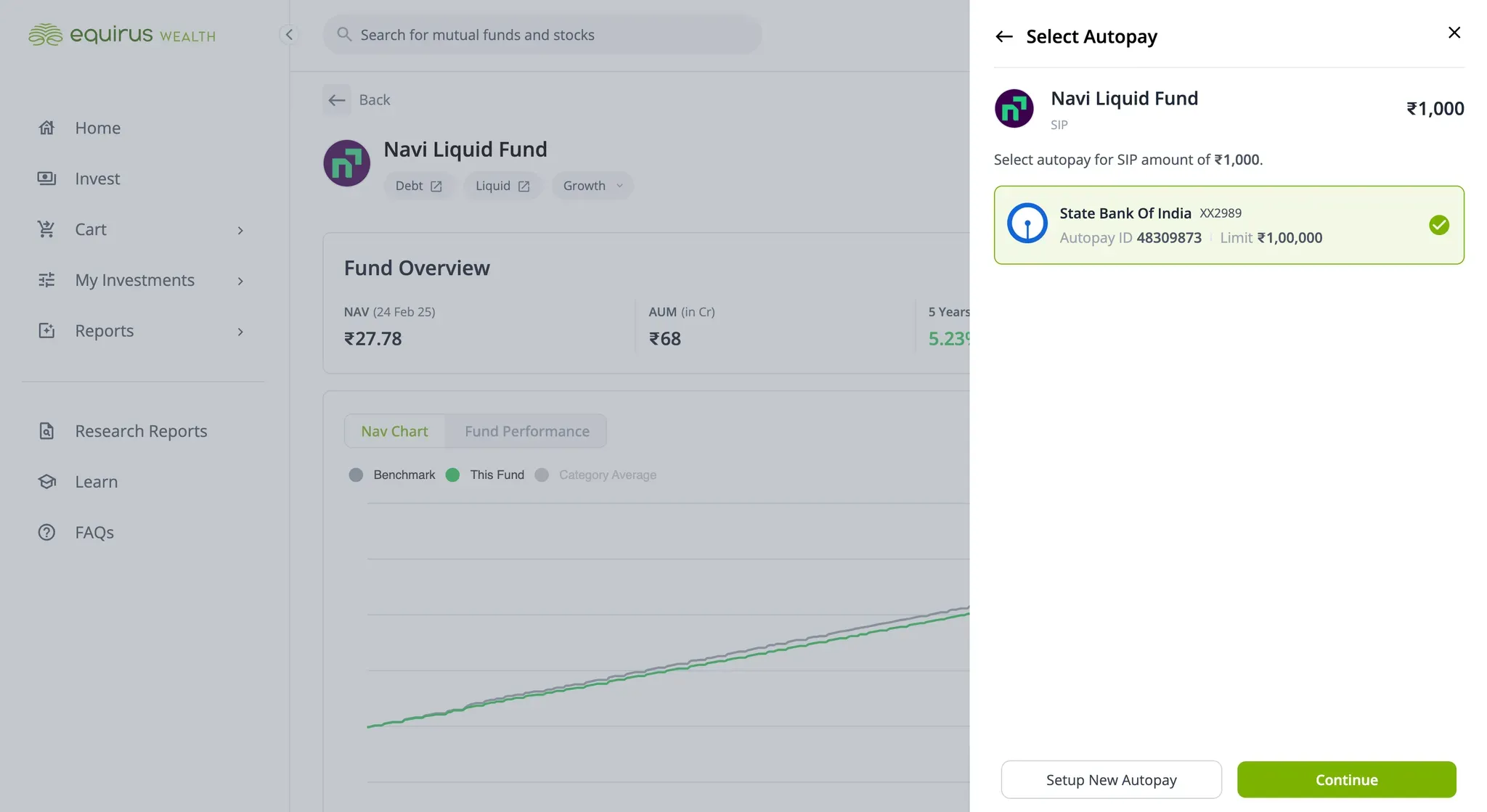Click the Fund Overview heading
The width and height of the screenshot is (1487, 812).
tap(417, 268)
